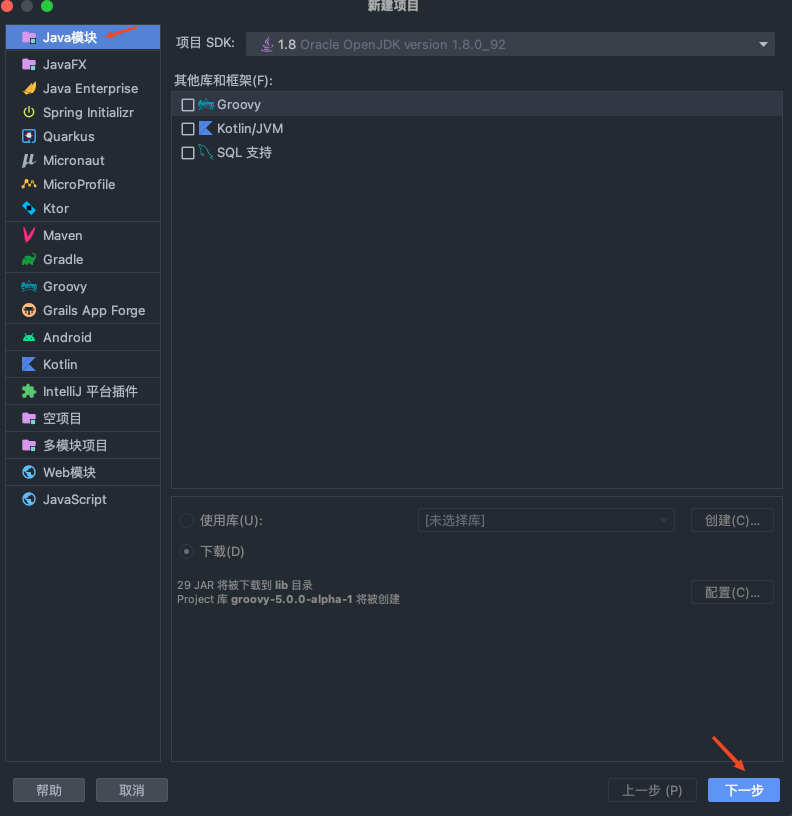Click the Groovy icon in sidebar

pyautogui.click(x=29, y=286)
